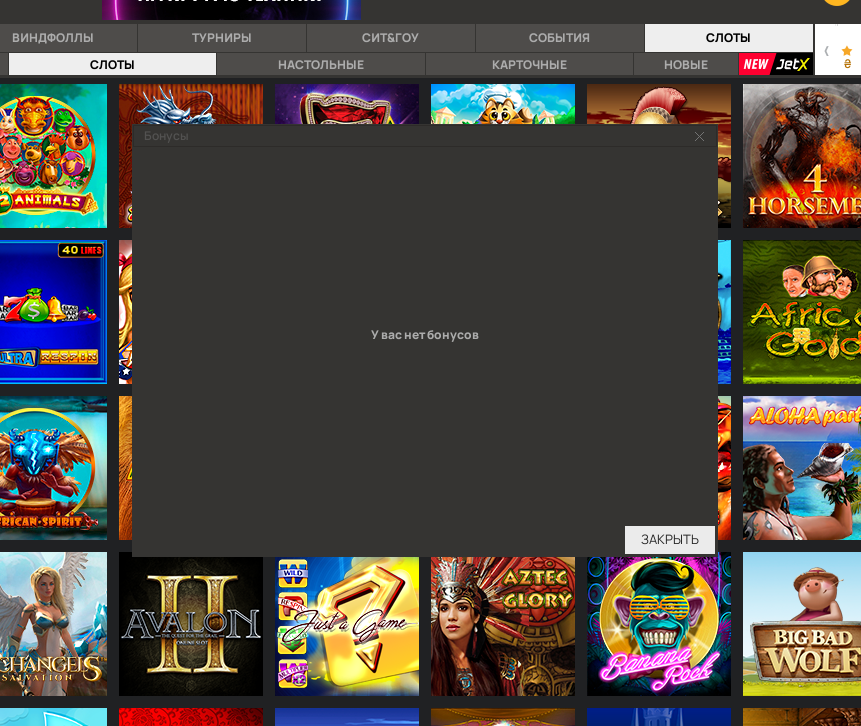Click the gray left chevron arrow
Screen dimensions: 861x726
point(826,51)
